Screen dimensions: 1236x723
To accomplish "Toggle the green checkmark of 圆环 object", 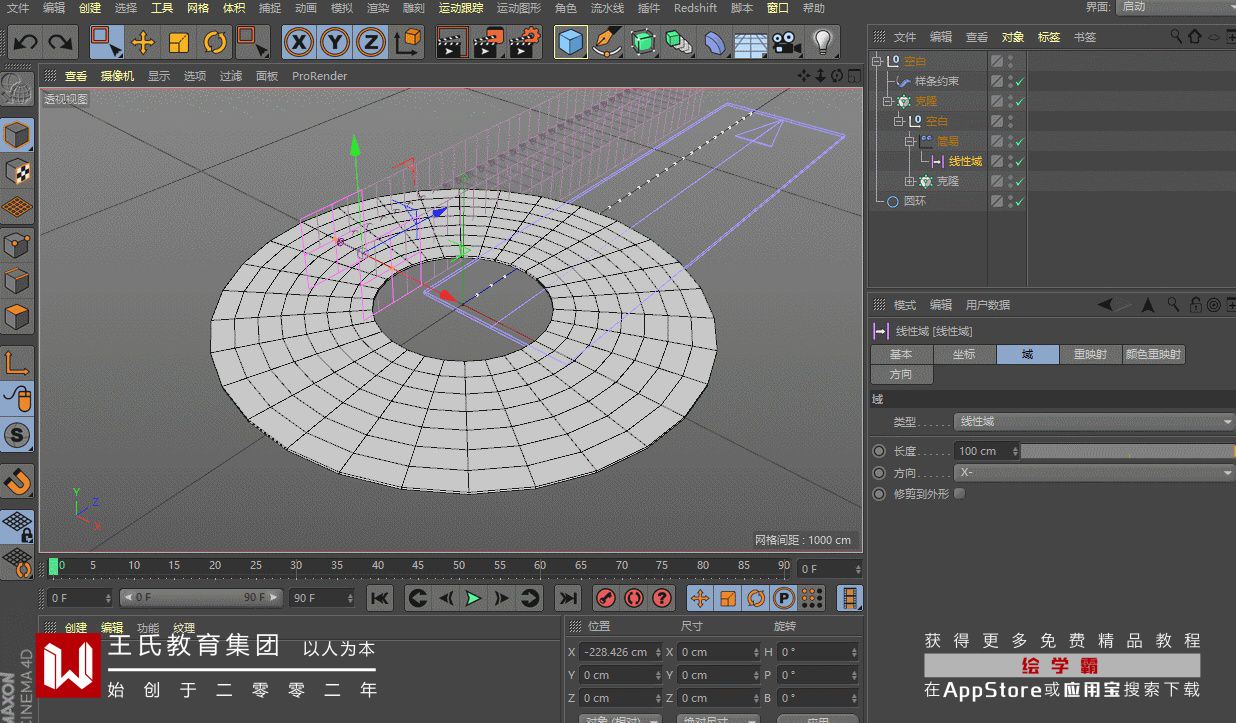I will (1019, 201).
